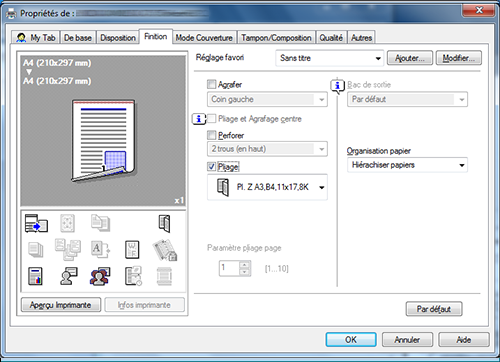
Task: Click the [1...10] range text
Action: (x=277, y=268)
